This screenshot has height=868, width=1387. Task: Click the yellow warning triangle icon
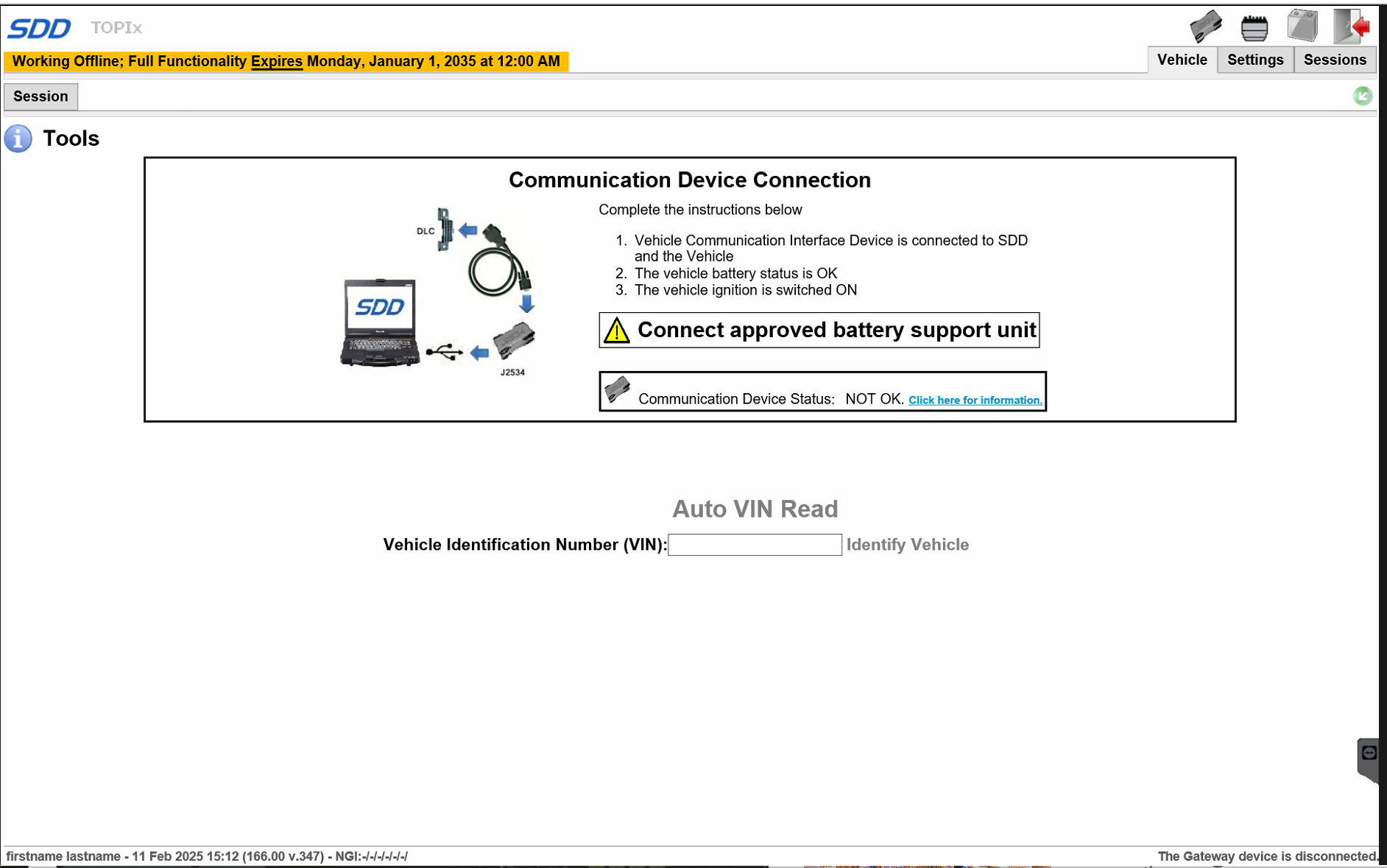[616, 331]
